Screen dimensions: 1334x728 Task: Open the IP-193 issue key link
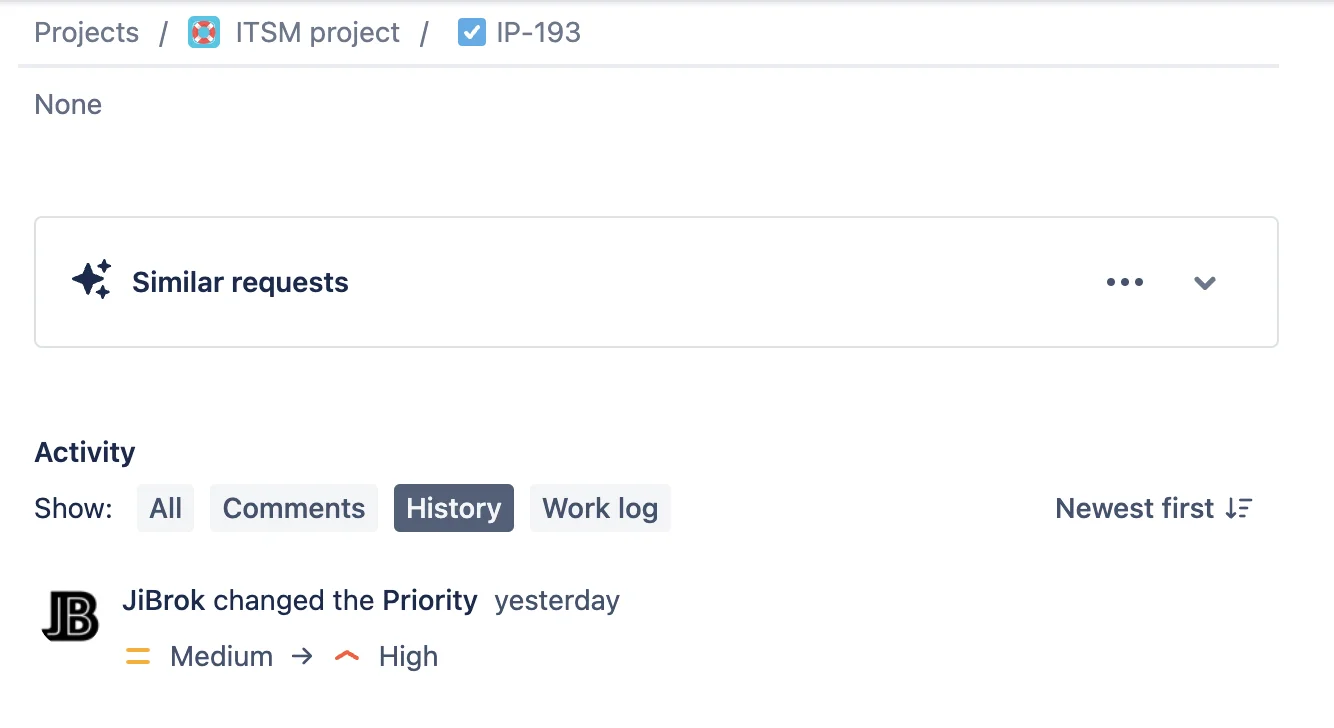coord(538,32)
